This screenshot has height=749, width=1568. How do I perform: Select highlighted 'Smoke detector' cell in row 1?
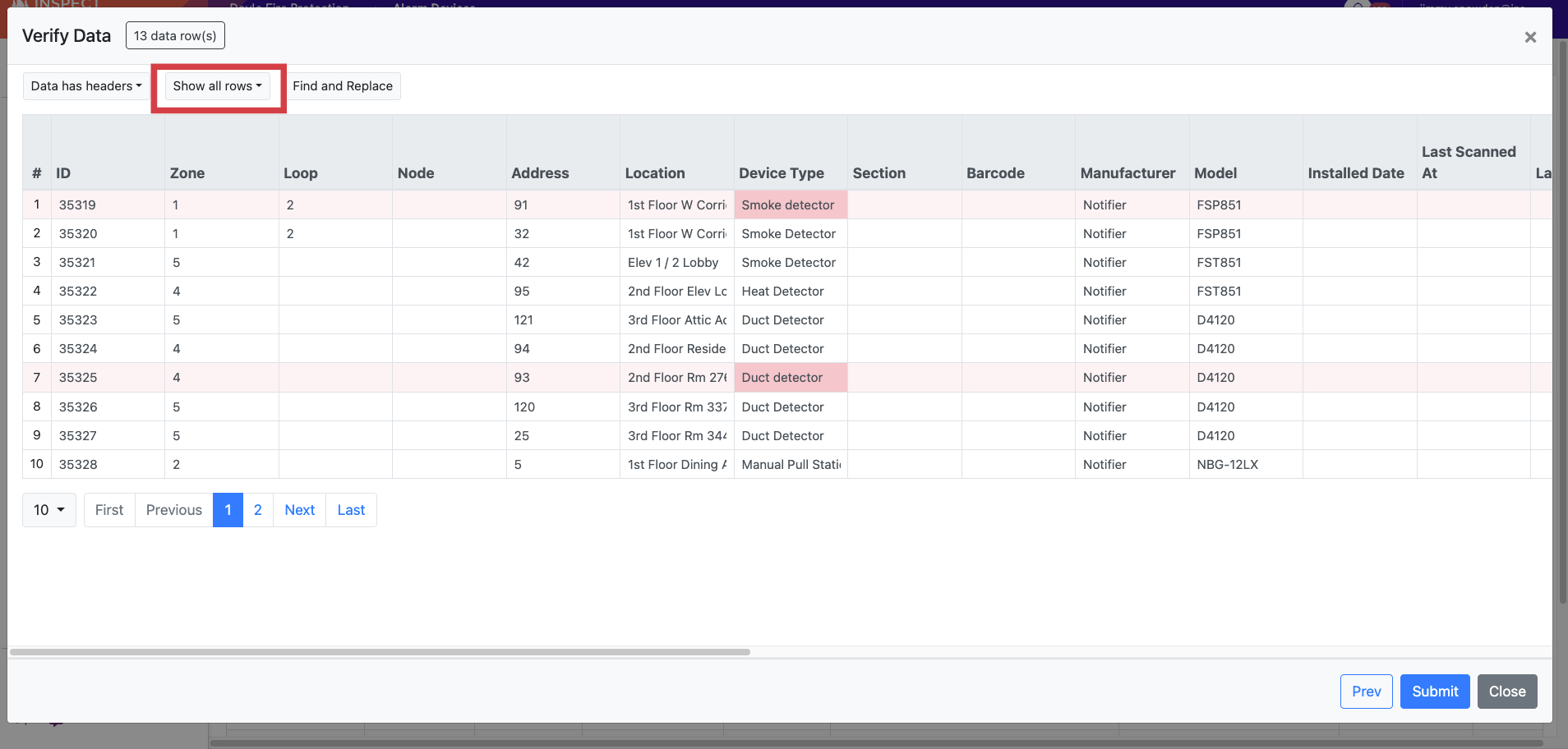791,205
